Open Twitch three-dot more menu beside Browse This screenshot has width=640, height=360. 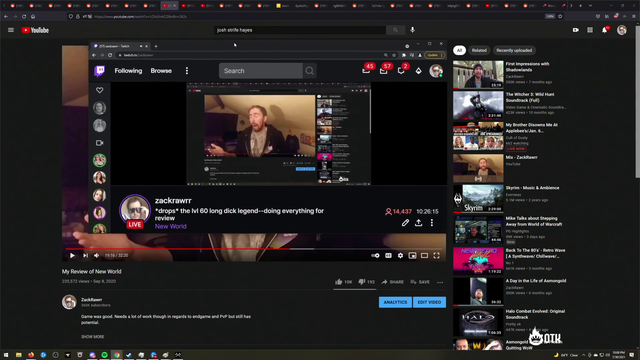pos(187,71)
